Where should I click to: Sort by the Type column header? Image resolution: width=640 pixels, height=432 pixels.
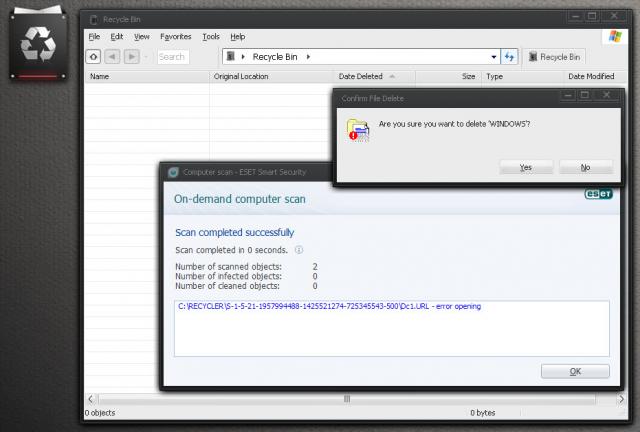pyautogui.click(x=522, y=76)
